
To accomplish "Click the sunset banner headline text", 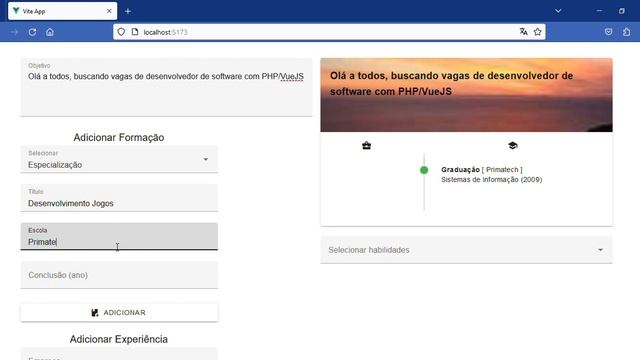I will [451, 84].
